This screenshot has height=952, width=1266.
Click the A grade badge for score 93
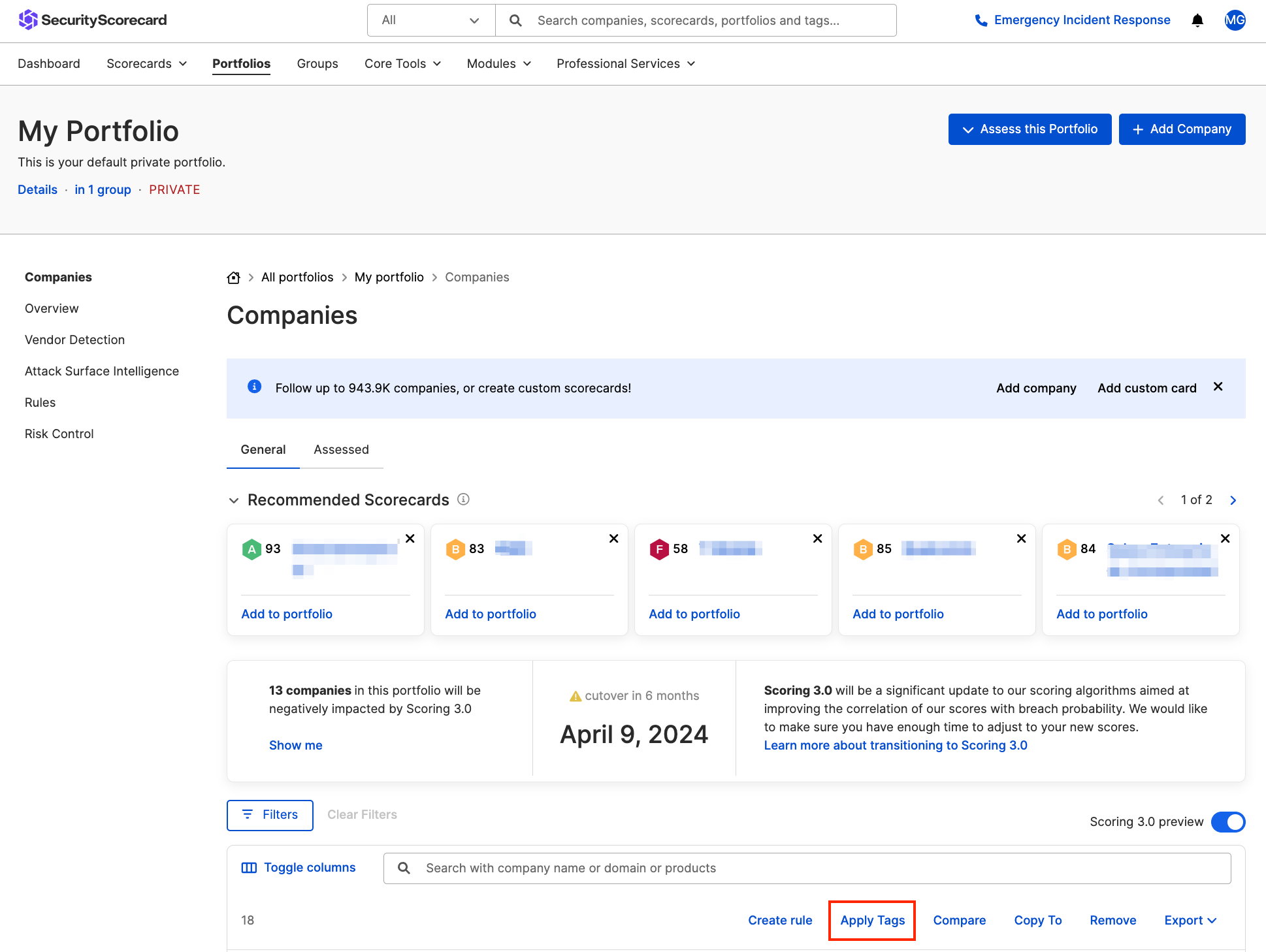coord(252,549)
